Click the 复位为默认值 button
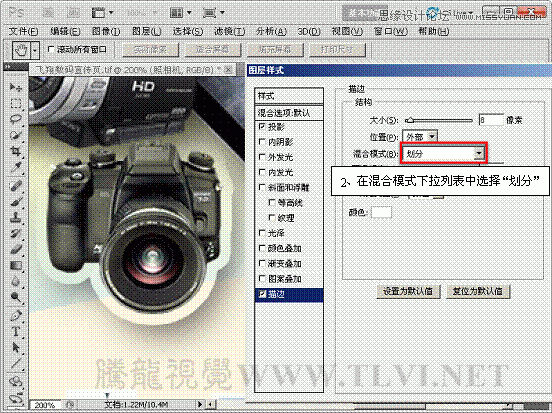The image size is (552, 413). (478, 291)
